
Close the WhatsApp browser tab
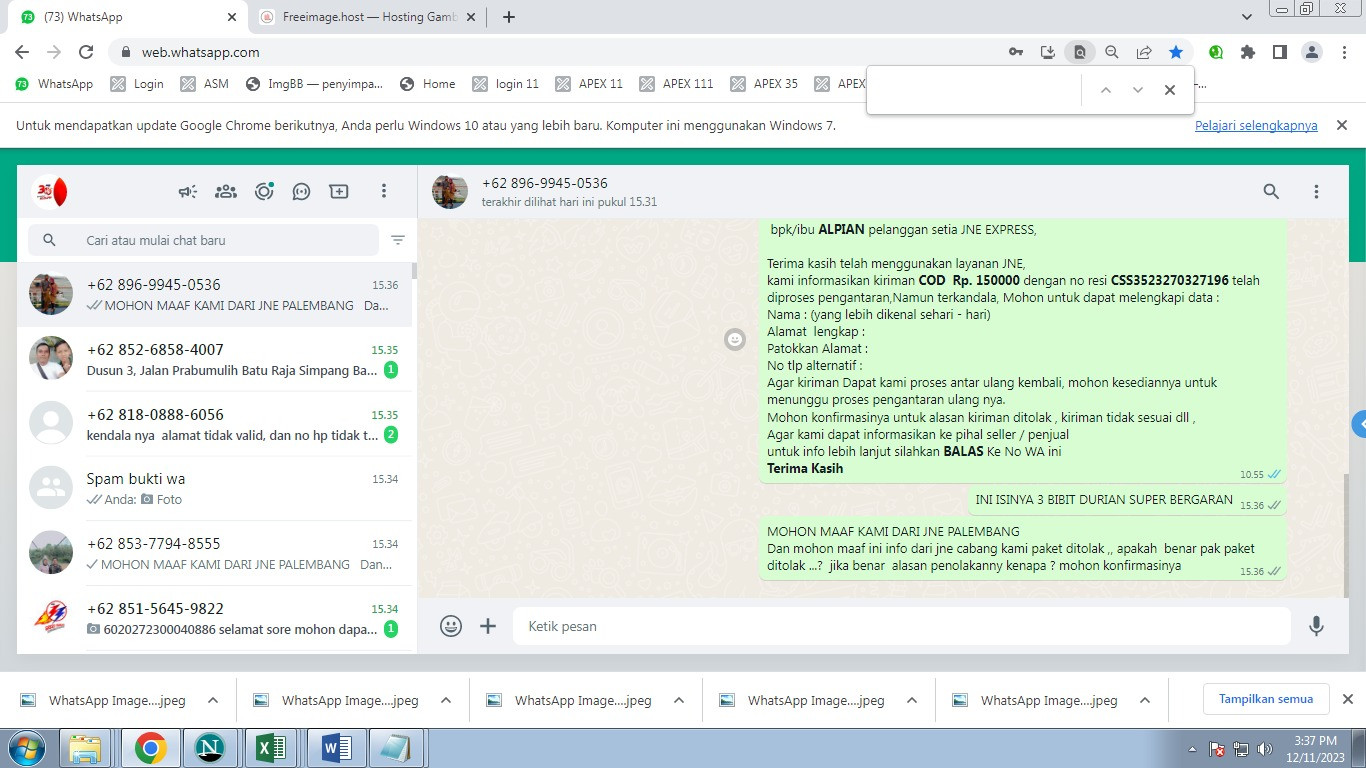pos(232,17)
